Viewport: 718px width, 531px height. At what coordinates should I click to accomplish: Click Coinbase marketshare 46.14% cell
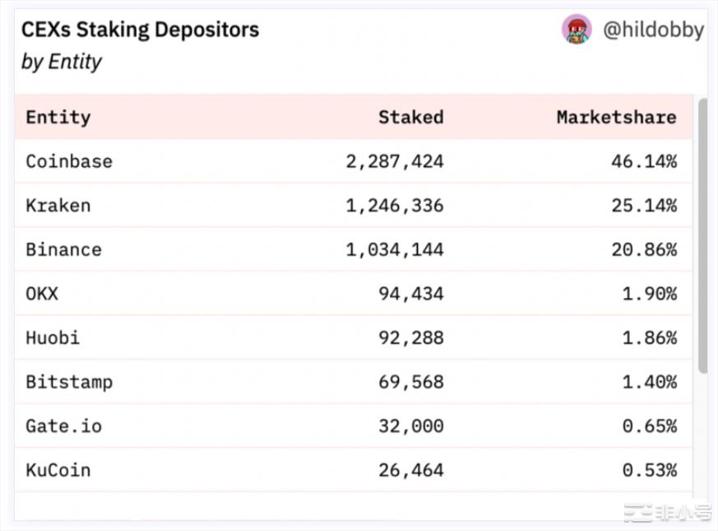[643, 161]
